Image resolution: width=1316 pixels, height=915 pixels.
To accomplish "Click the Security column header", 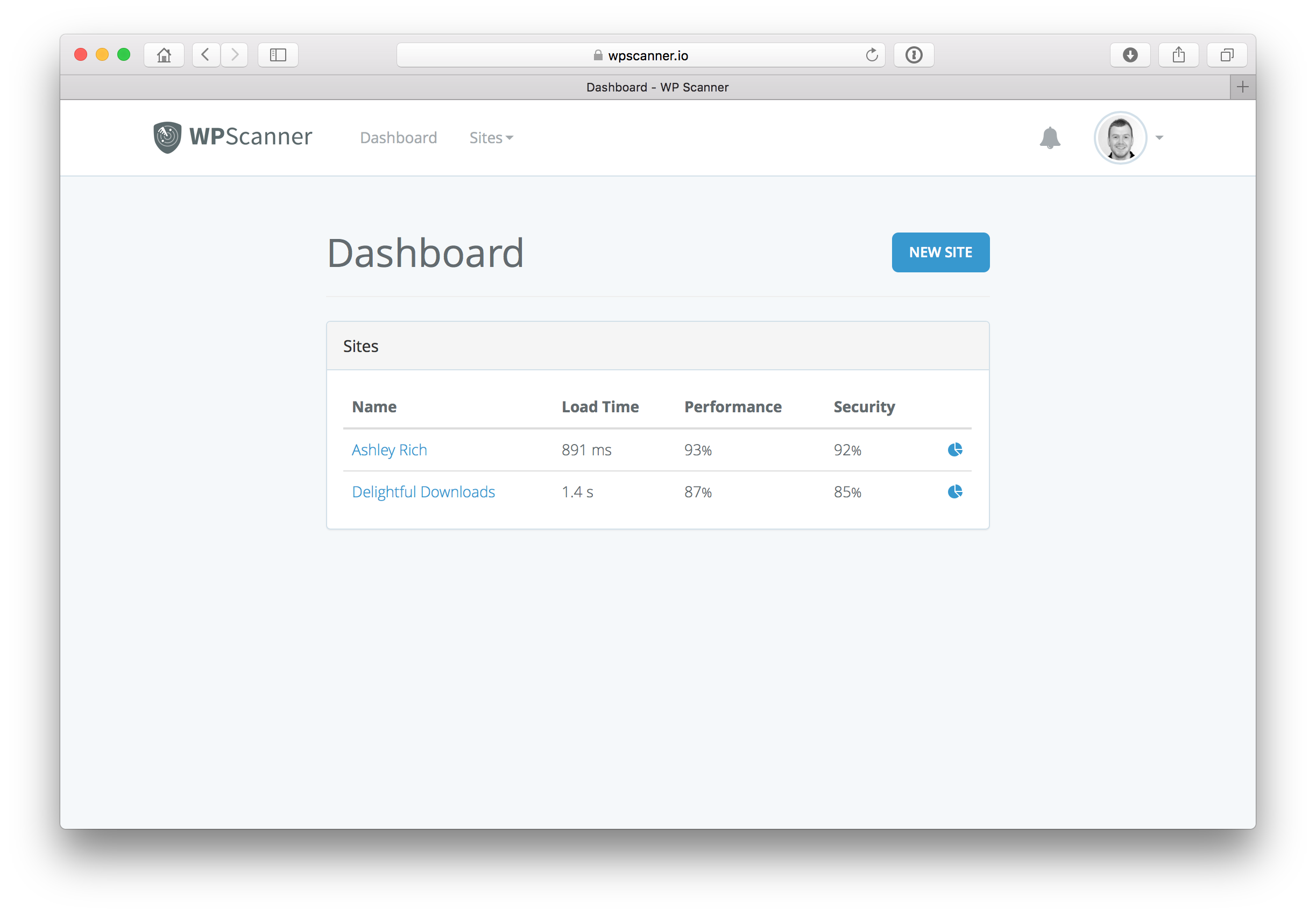I will coord(864,407).
